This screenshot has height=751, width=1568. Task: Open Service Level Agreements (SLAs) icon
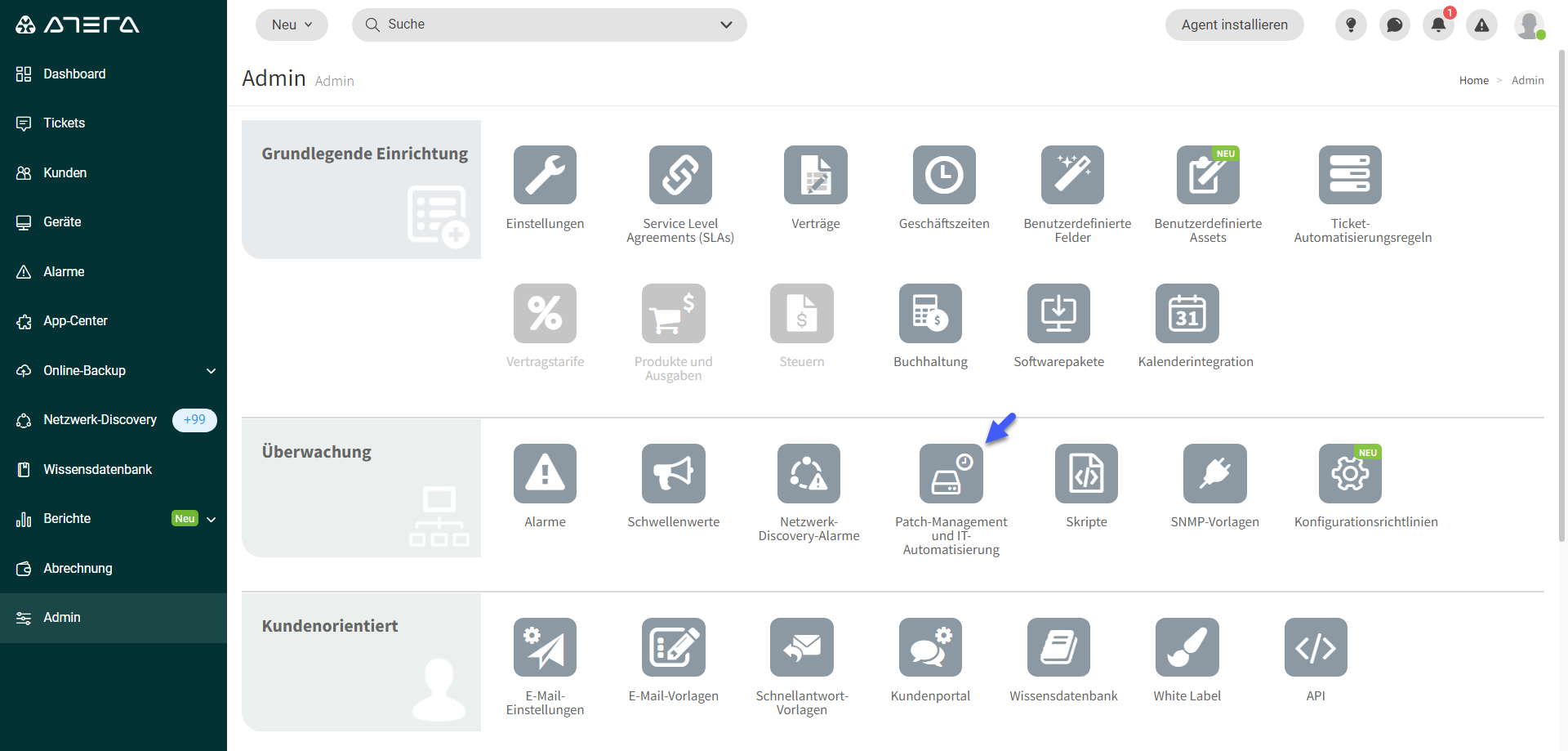point(680,175)
